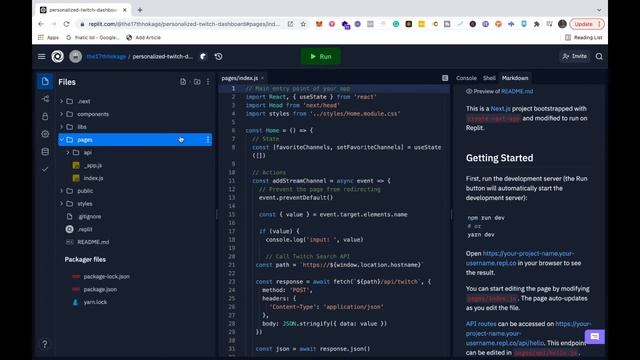
Task: Switch to the Console tab
Action: (x=466, y=78)
